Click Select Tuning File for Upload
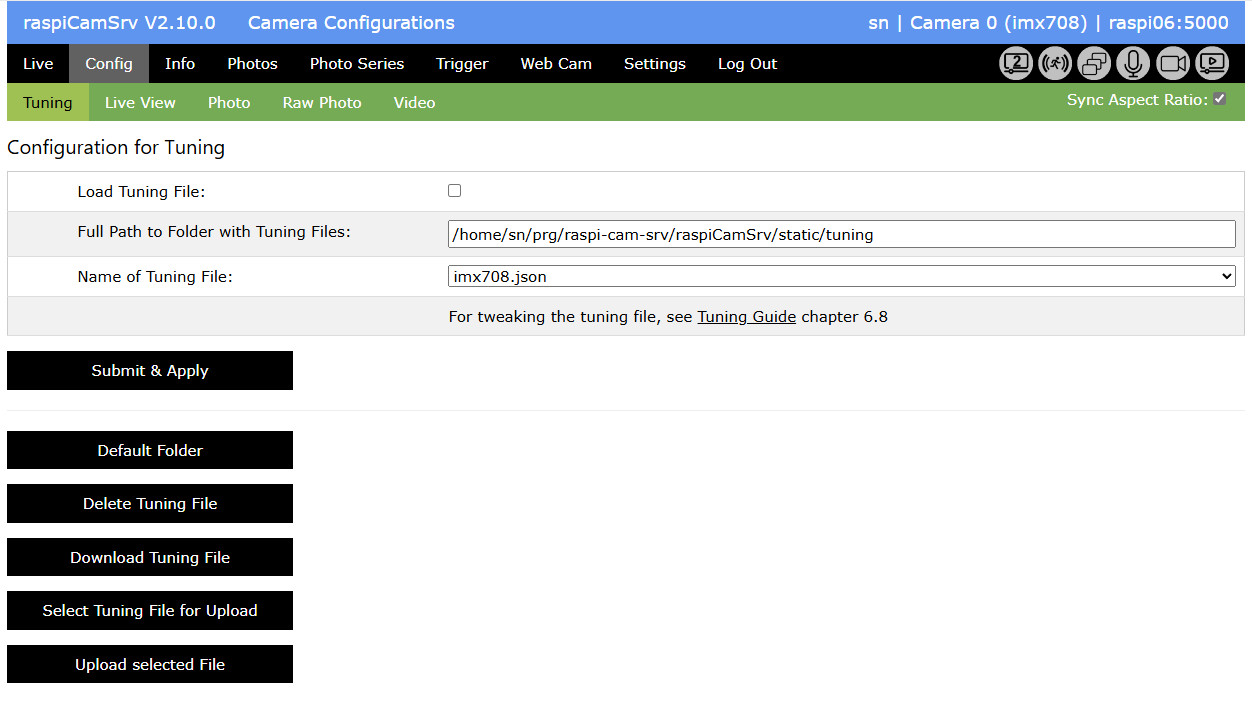Screen dimensions: 1252x704 150,611
